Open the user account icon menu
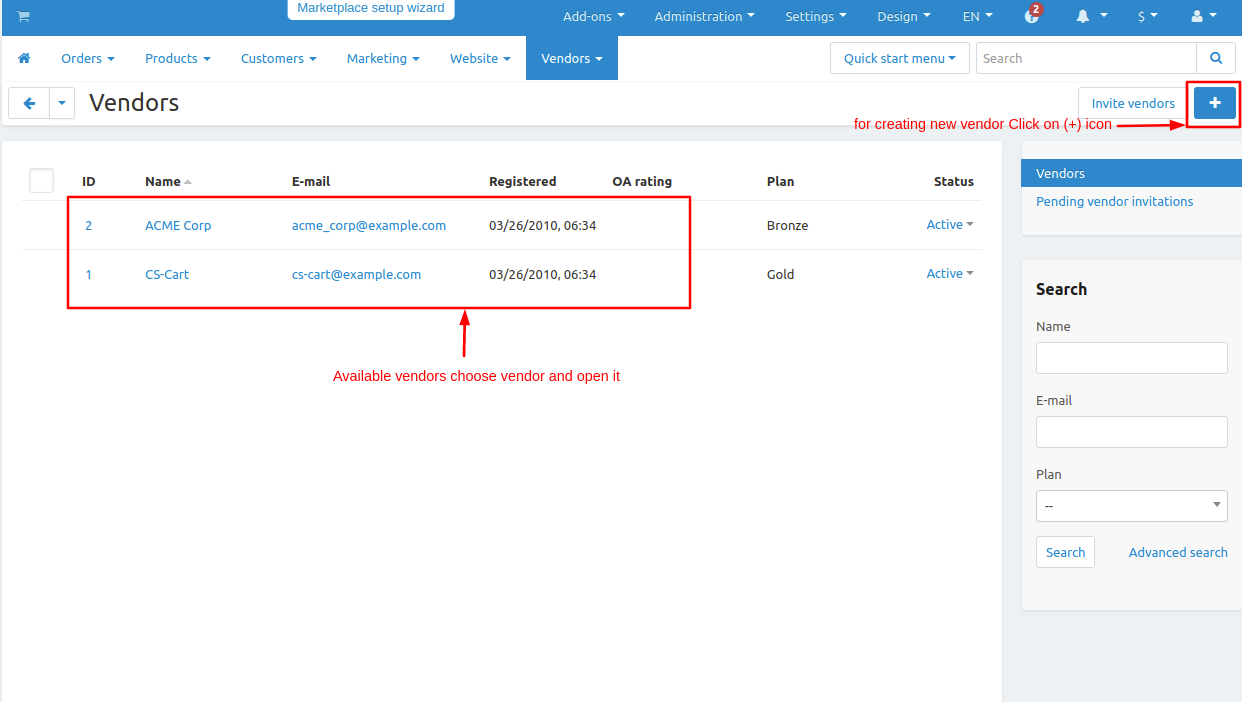Image resolution: width=1242 pixels, height=702 pixels. click(1204, 16)
